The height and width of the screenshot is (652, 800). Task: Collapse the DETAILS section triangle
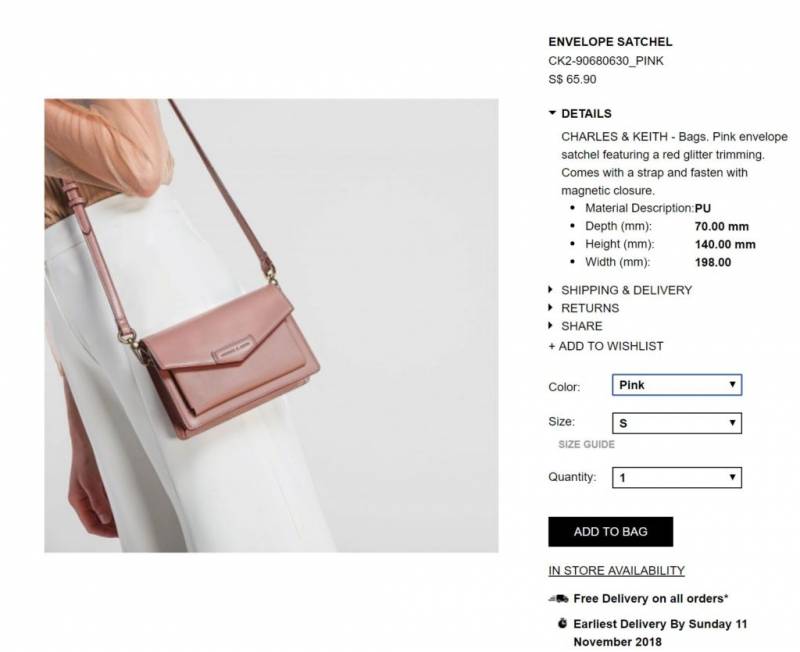[552, 113]
